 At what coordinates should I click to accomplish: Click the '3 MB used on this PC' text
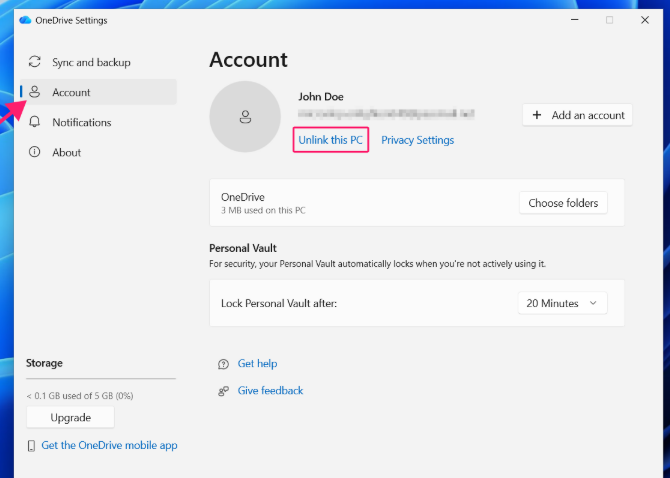click(x=263, y=211)
